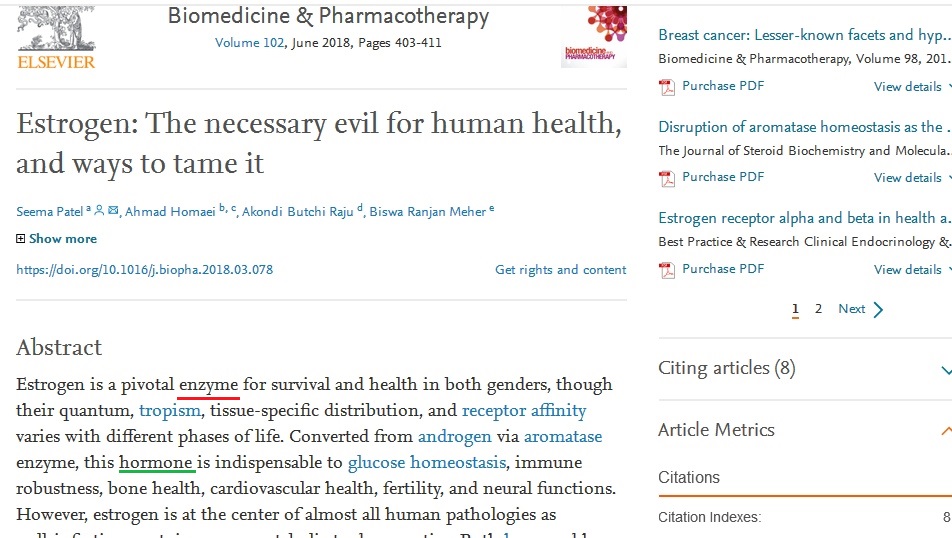This screenshot has height=538, width=952.
Task: Click Get rights and content link
Action: click(560, 270)
